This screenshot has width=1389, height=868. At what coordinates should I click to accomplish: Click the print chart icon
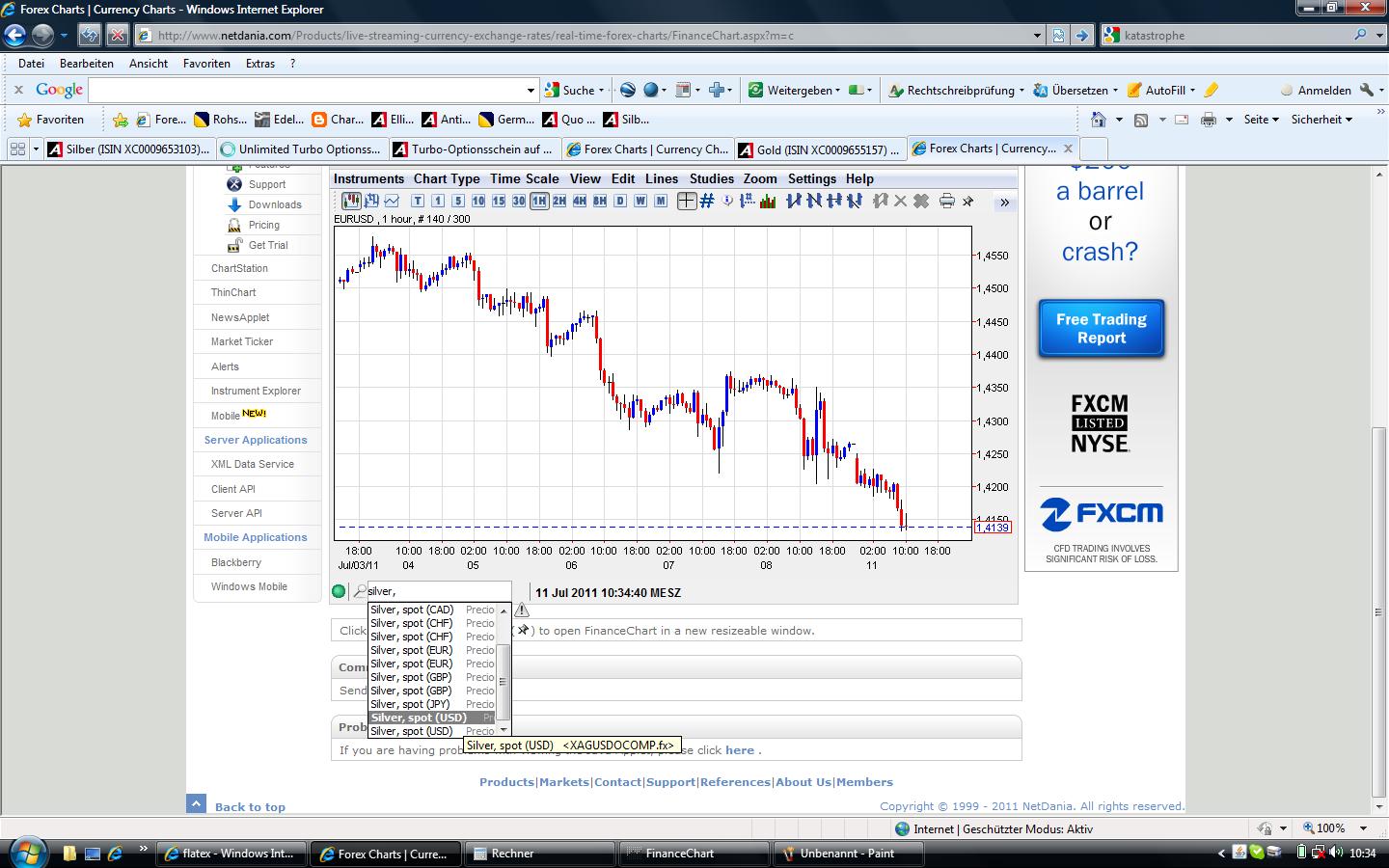pyautogui.click(x=946, y=201)
